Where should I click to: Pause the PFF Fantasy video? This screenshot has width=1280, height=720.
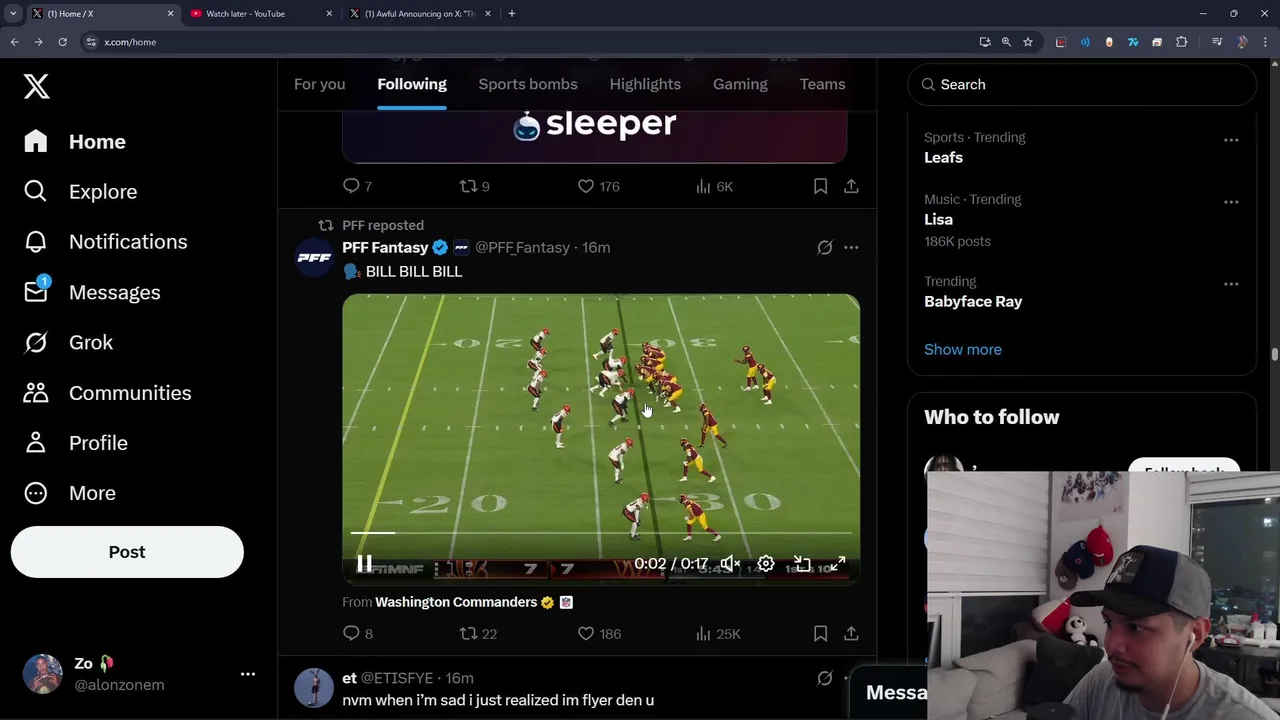[x=365, y=564]
